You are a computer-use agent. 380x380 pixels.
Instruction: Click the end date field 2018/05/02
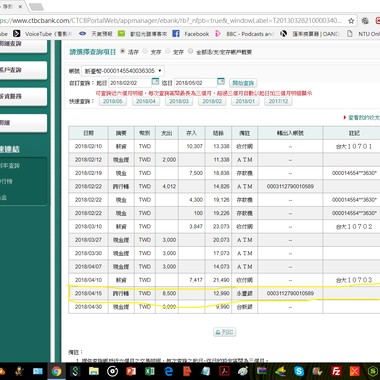tap(195, 83)
